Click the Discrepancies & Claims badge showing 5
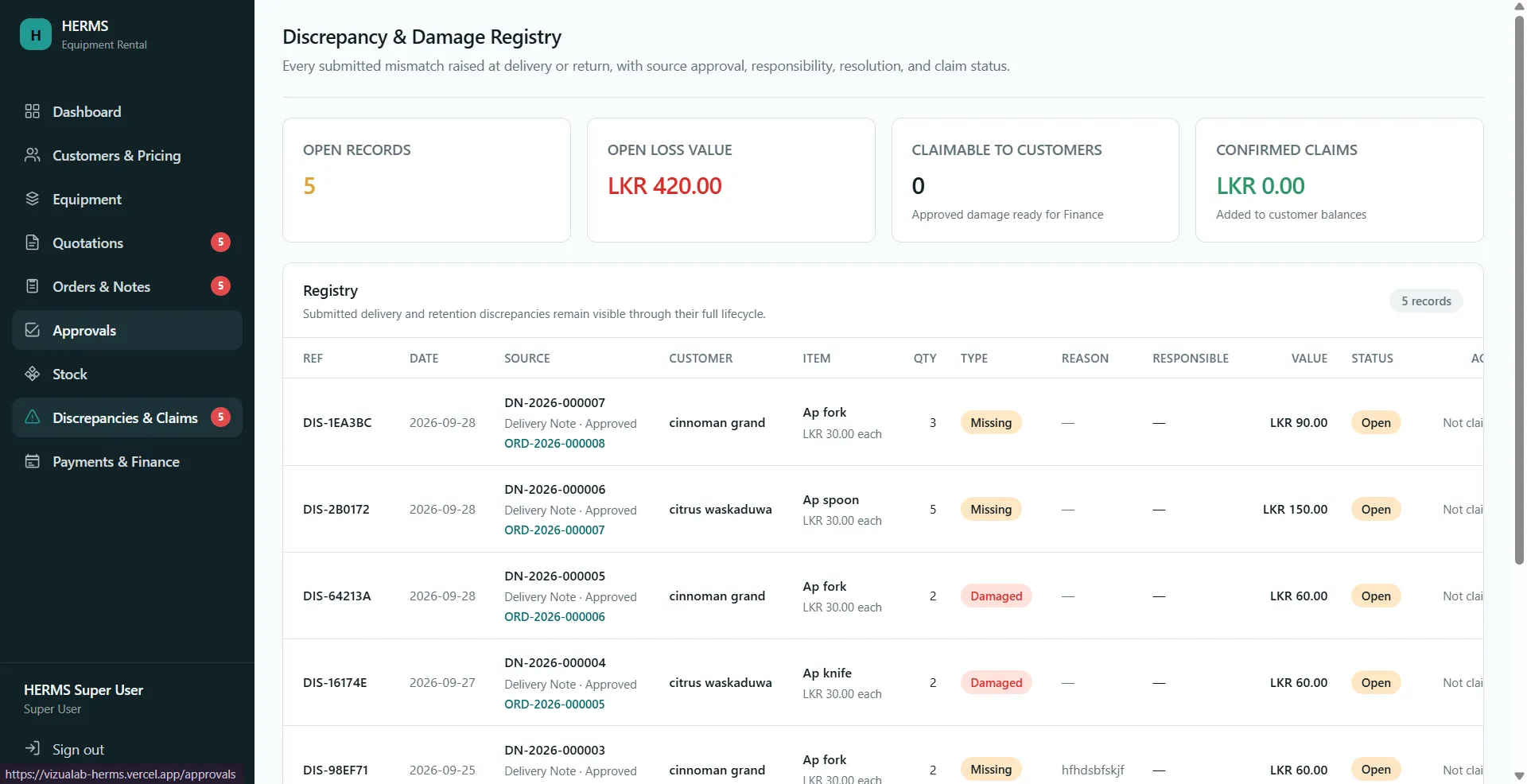The width and height of the screenshot is (1527, 784). click(x=220, y=417)
